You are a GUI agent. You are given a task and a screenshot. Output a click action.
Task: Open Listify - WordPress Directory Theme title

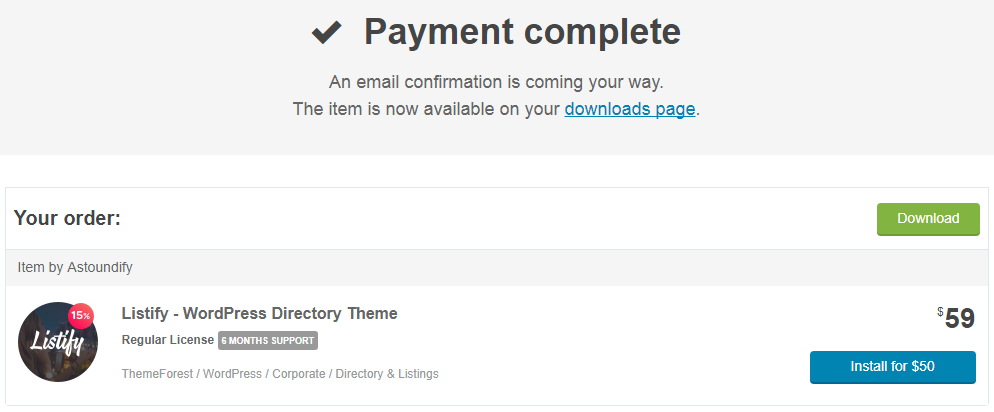(x=259, y=314)
